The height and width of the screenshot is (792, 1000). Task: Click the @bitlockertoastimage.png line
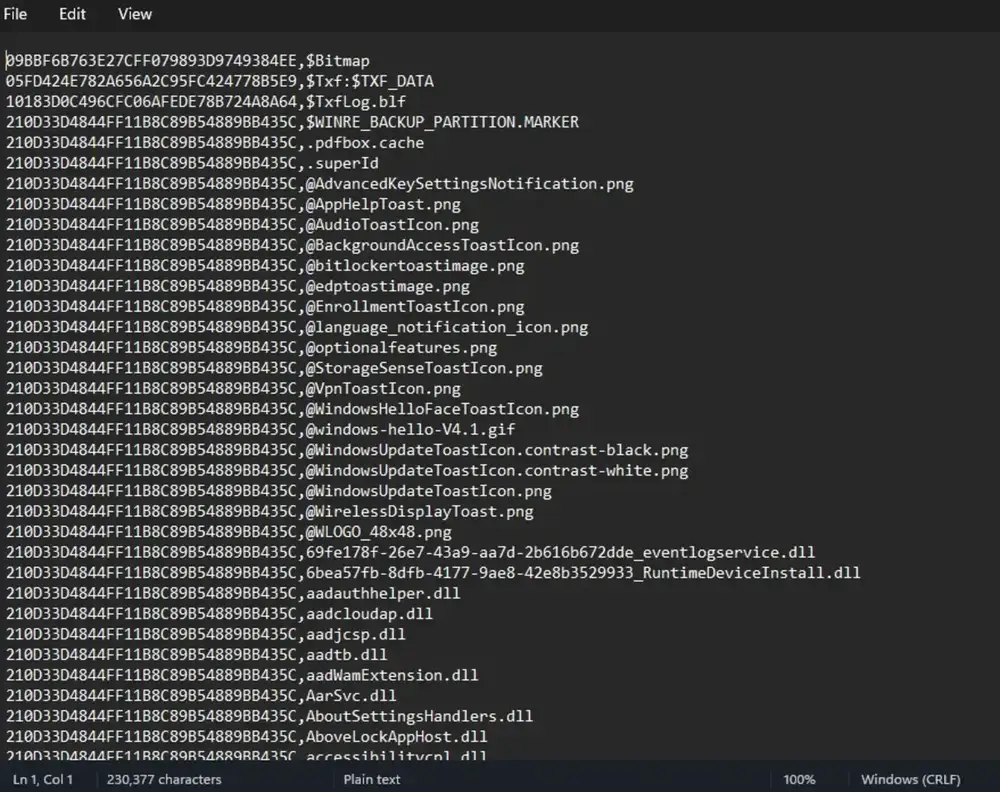tap(265, 265)
